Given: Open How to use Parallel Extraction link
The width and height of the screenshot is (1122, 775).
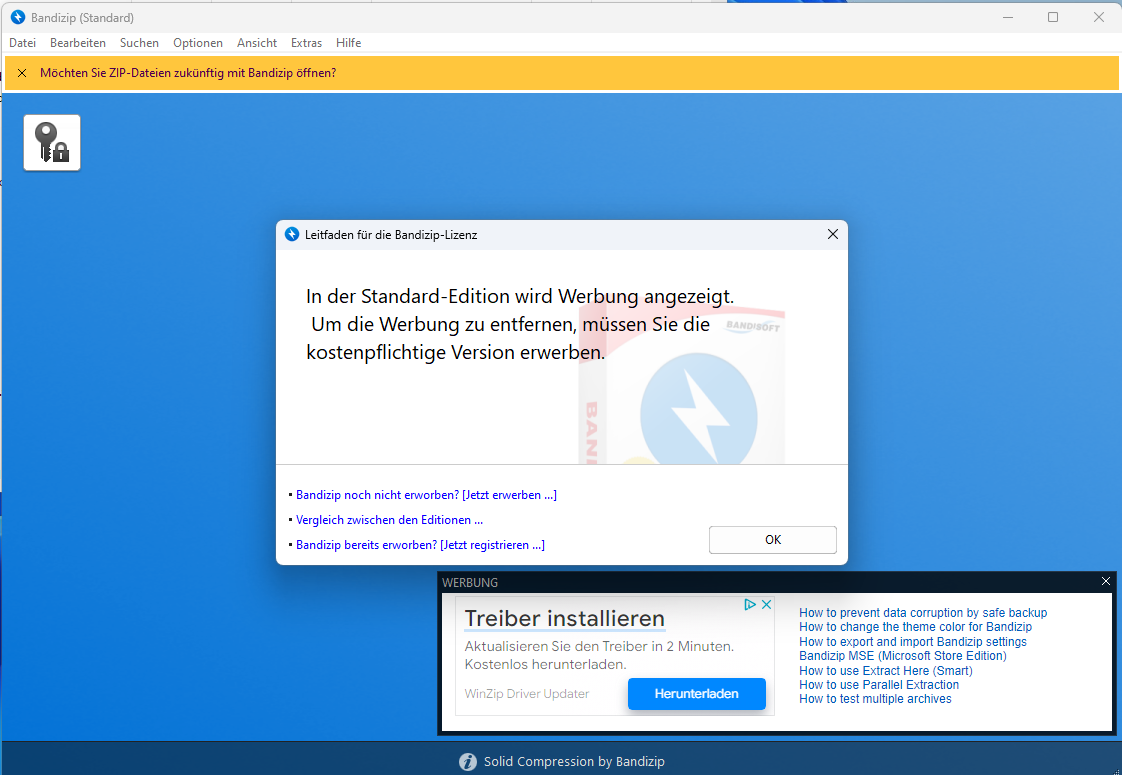Looking at the screenshot, I should point(879,685).
